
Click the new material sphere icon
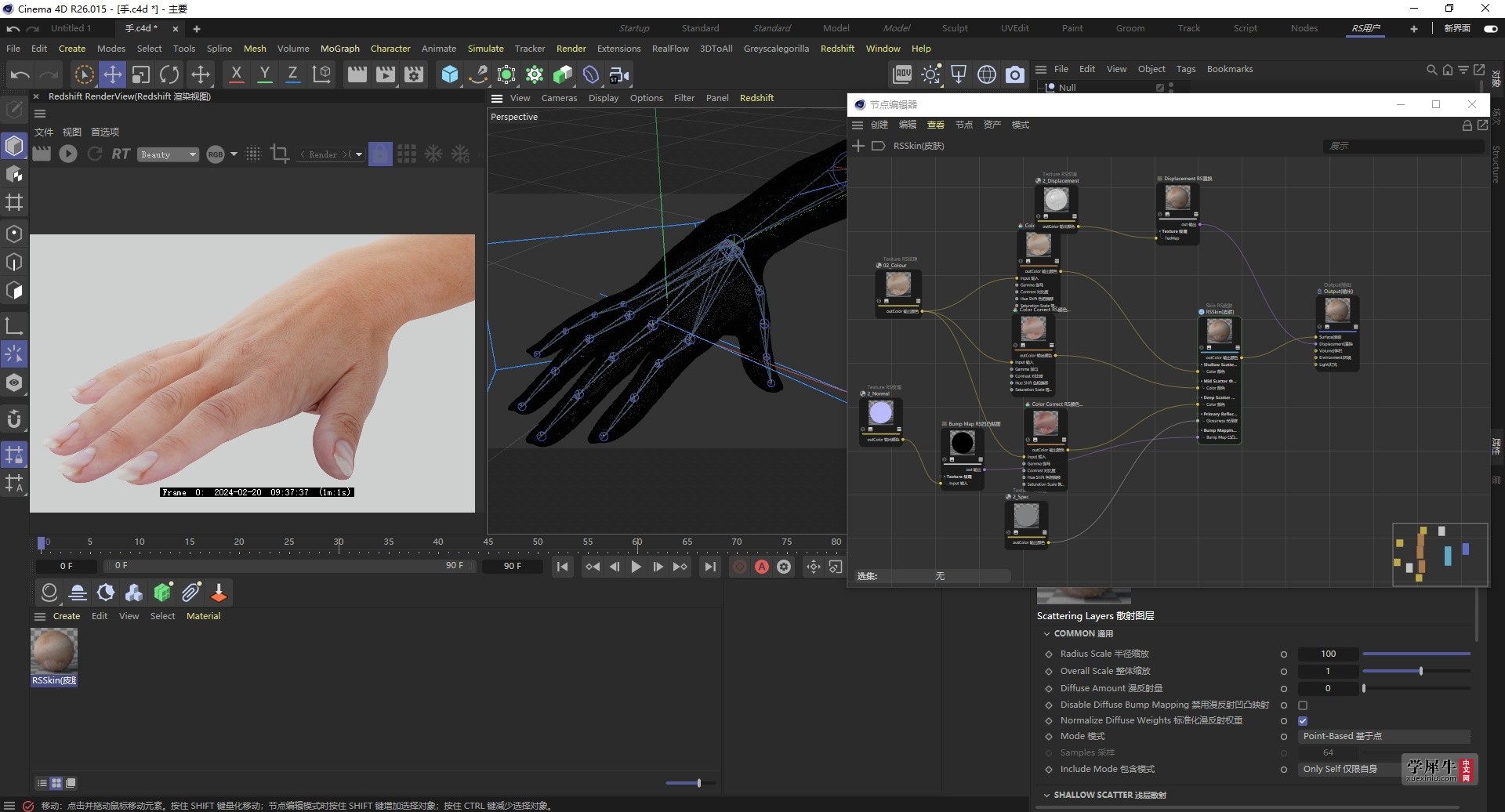49,593
